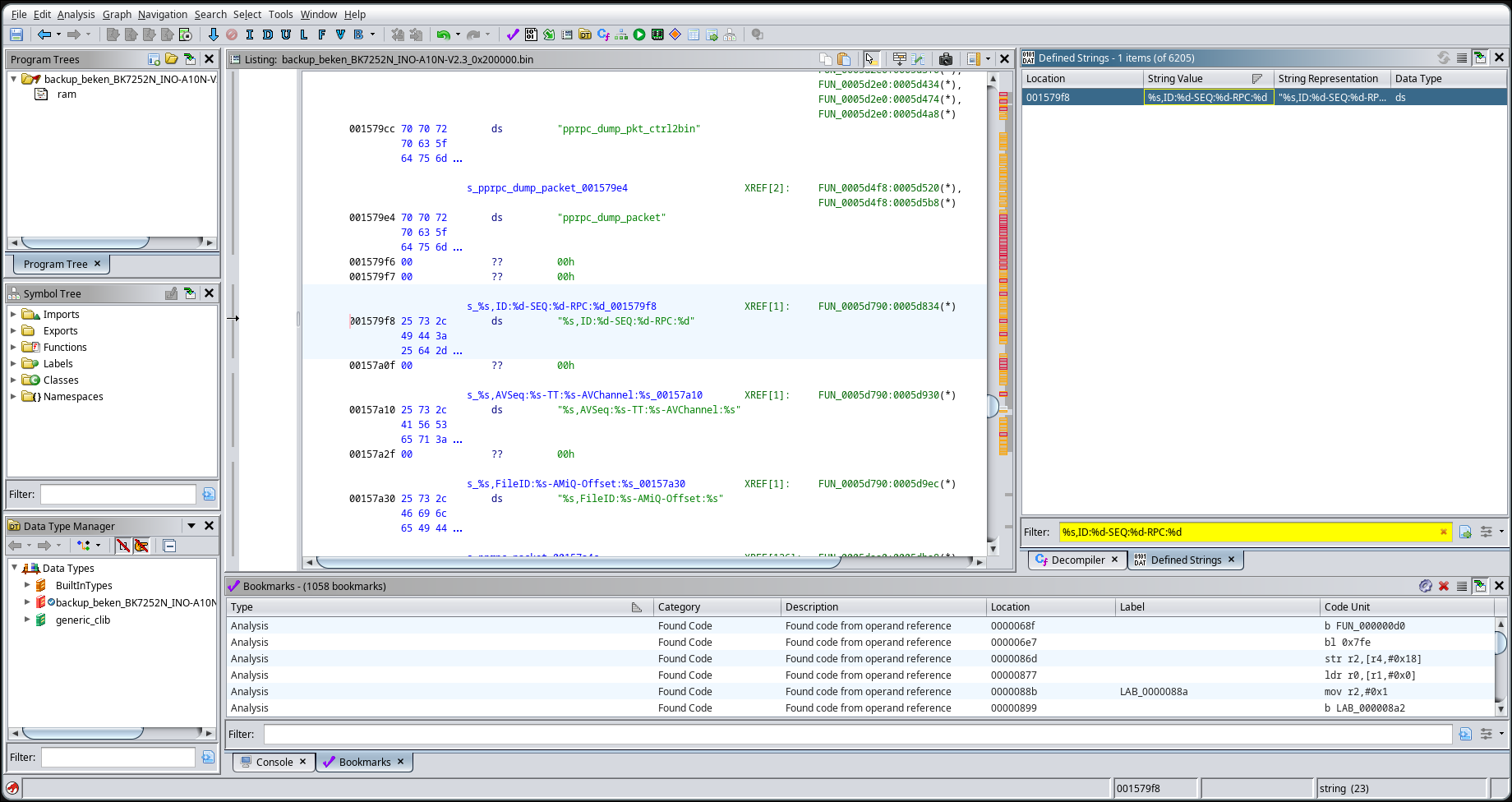Expand the BuiltInTypes node
1512x802 pixels.
[27, 585]
